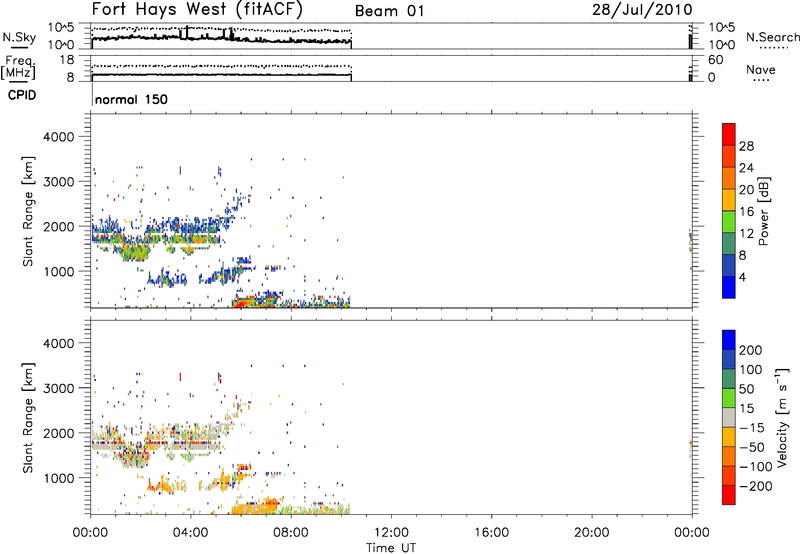The height and width of the screenshot is (554, 800).
Task: Click the 4000 tick on the power panel
Action: pos(58,137)
